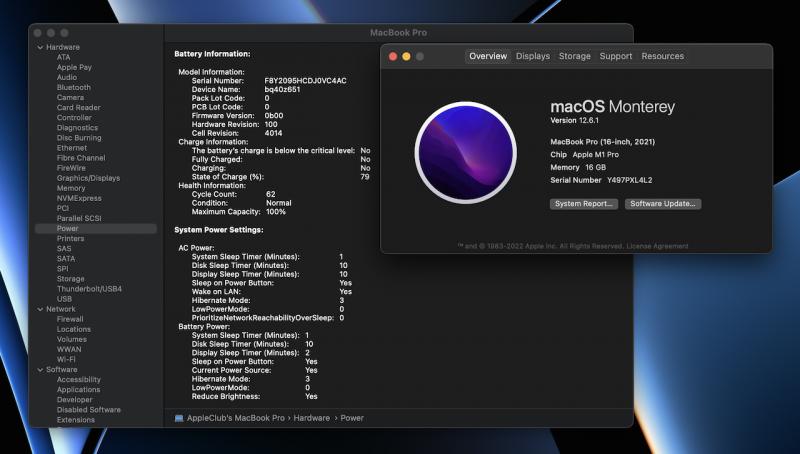Click battery serial number F8Y2095HCDJ0VC4AC
The width and height of the screenshot is (800, 454).
305,81
